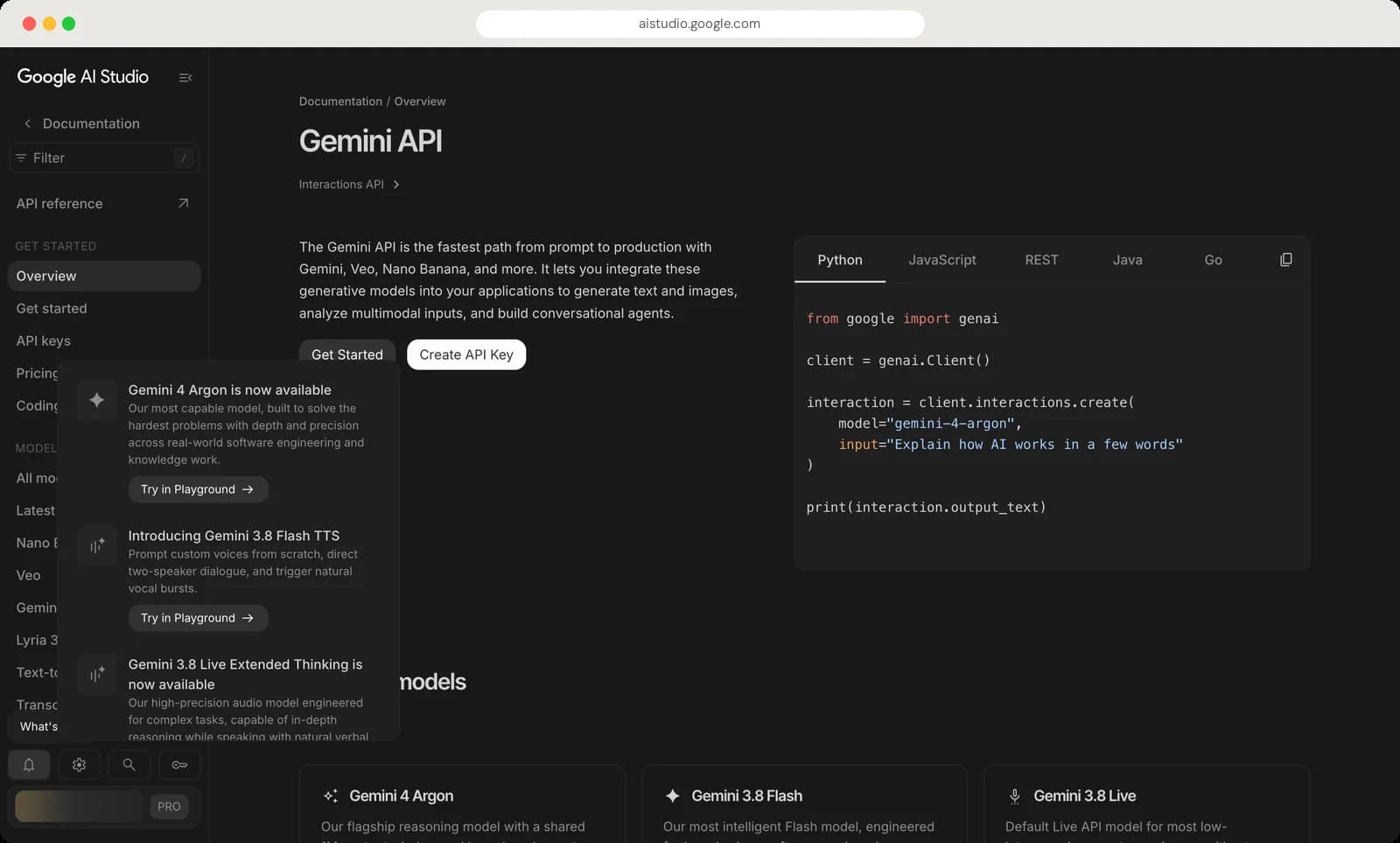Switch to the JavaScript code tab

pyautogui.click(x=942, y=260)
